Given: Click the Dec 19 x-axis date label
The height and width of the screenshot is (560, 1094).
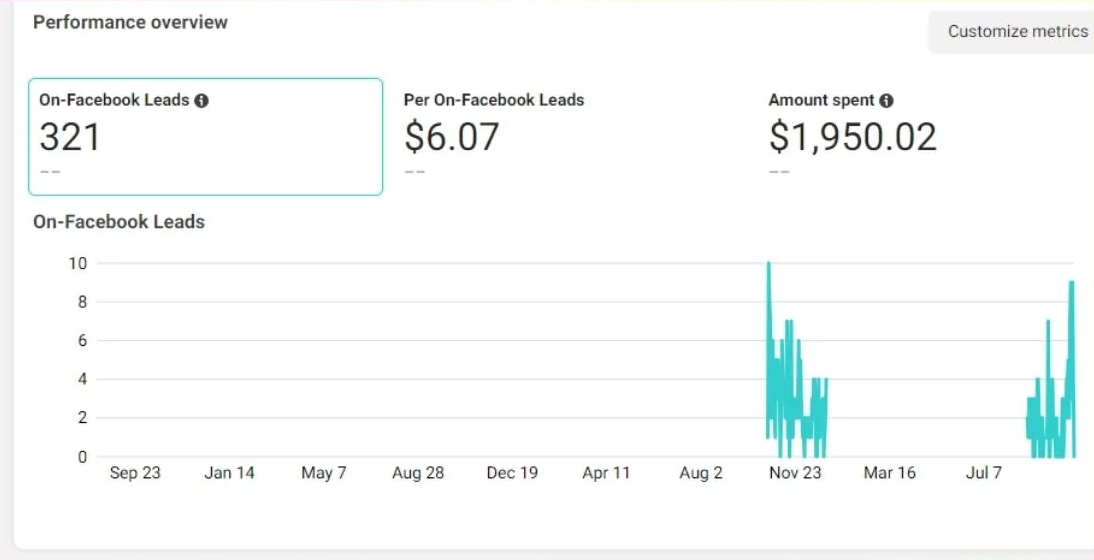Looking at the screenshot, I should coord(512,473).
